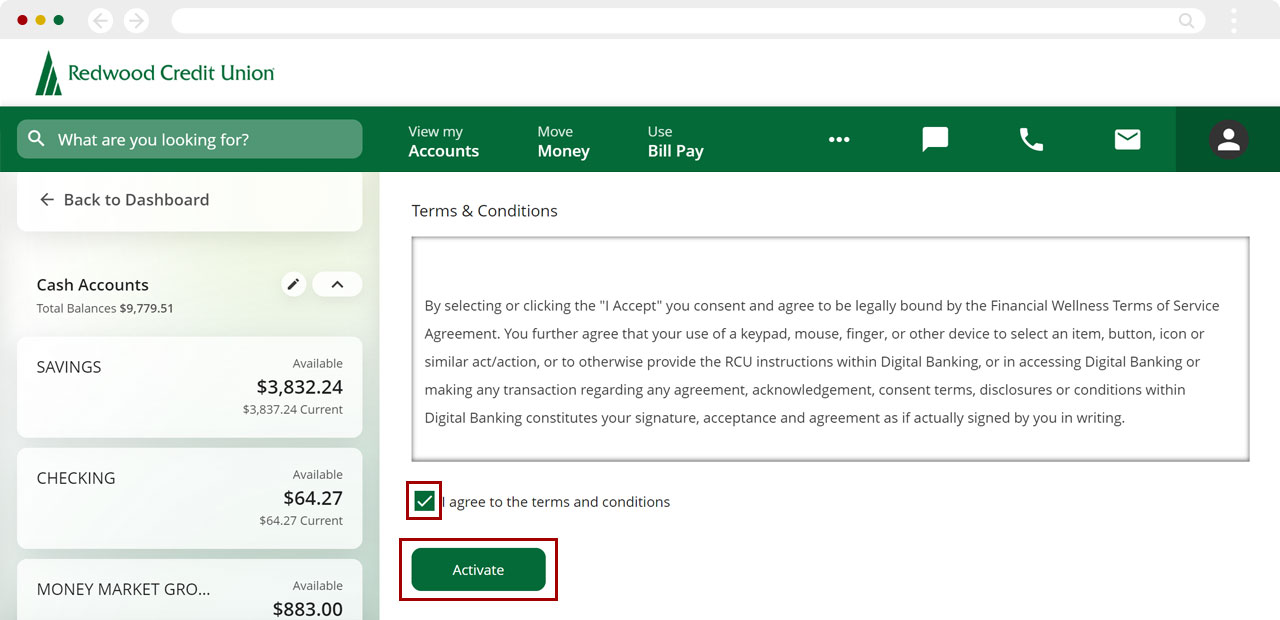Click the pencil edit icon for Cash Accounts
This screenshot has height=620, width=1280.
pos(293,285)
